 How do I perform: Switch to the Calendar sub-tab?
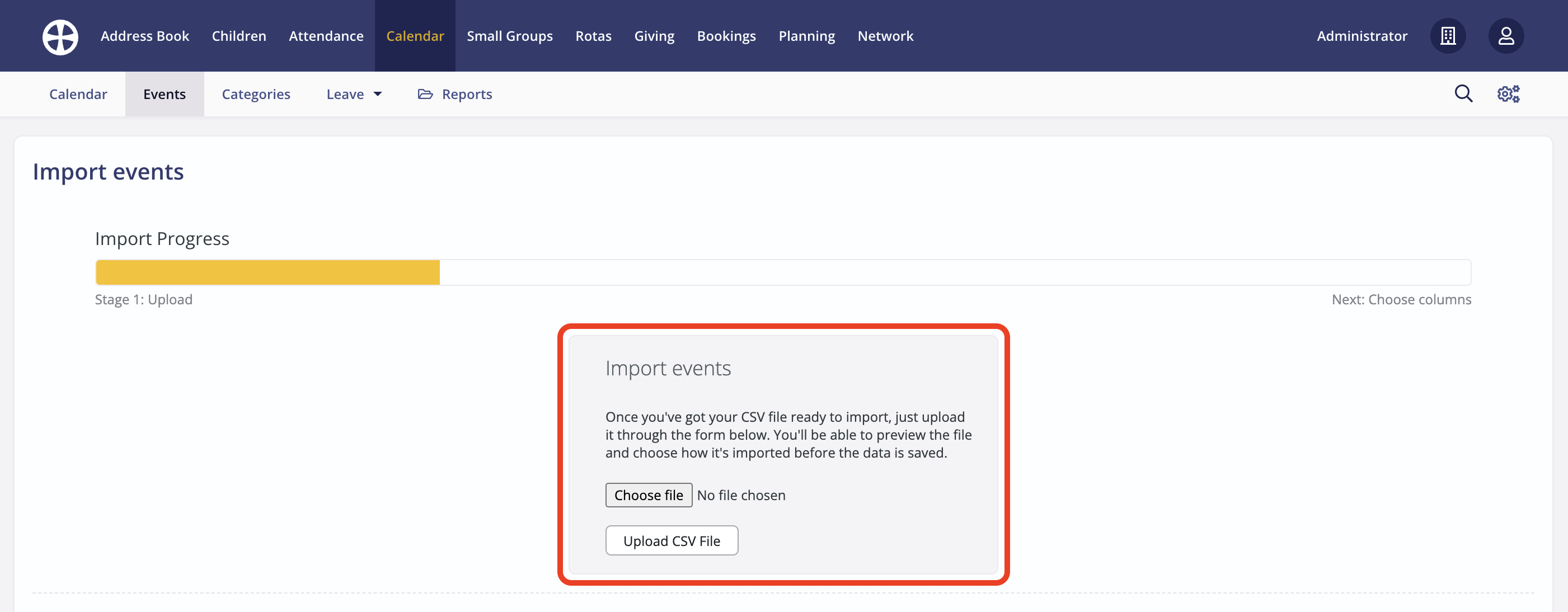78,95
